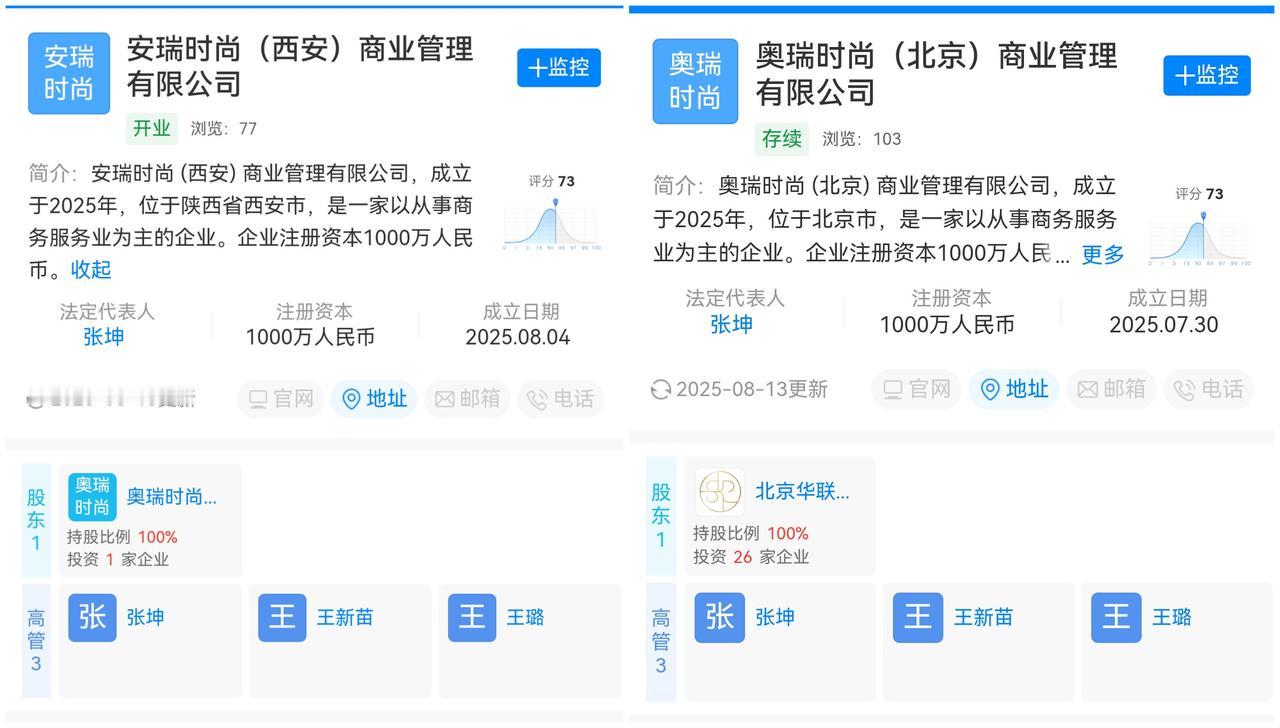Collapse the intro text via 收起

tap(91, 270)
